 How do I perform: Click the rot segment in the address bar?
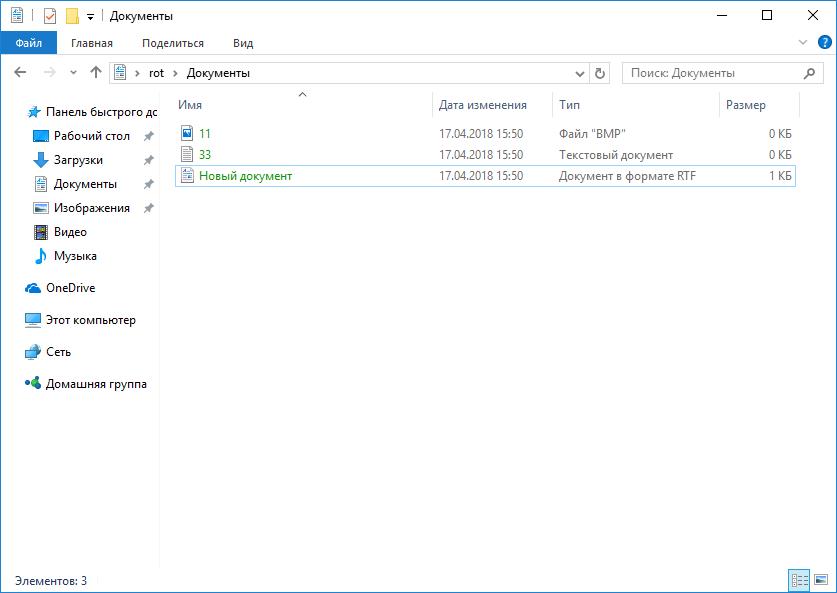(x=156, y=73)
